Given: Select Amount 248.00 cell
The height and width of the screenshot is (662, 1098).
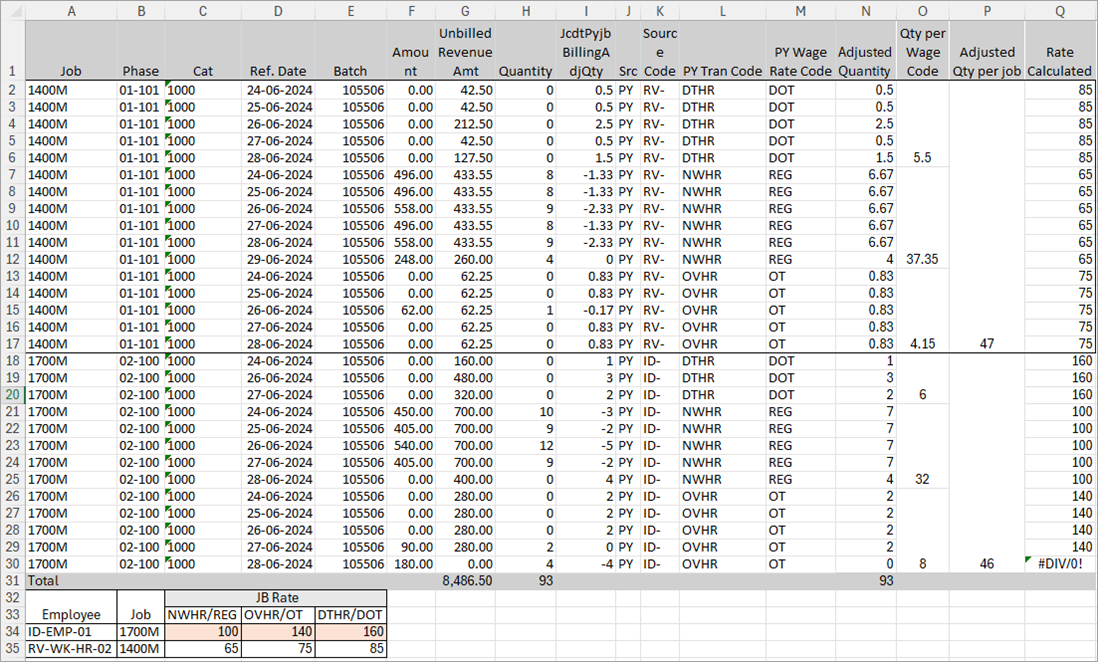Looking at the screenshot, I should [410, 259].
